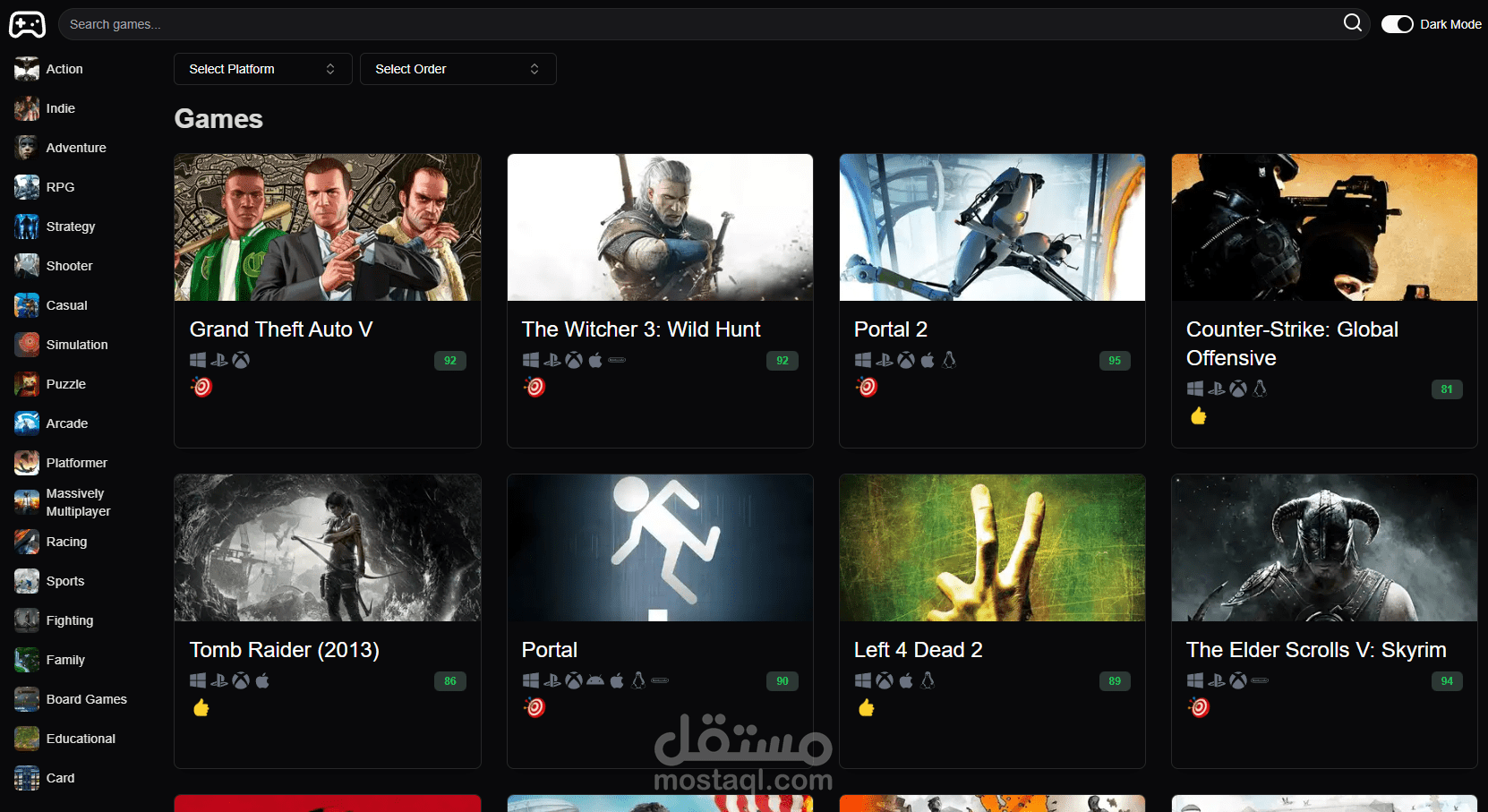Click the Puzzle genre icon
Screen dimensions: 1488x812
click(x=26, y=384)
